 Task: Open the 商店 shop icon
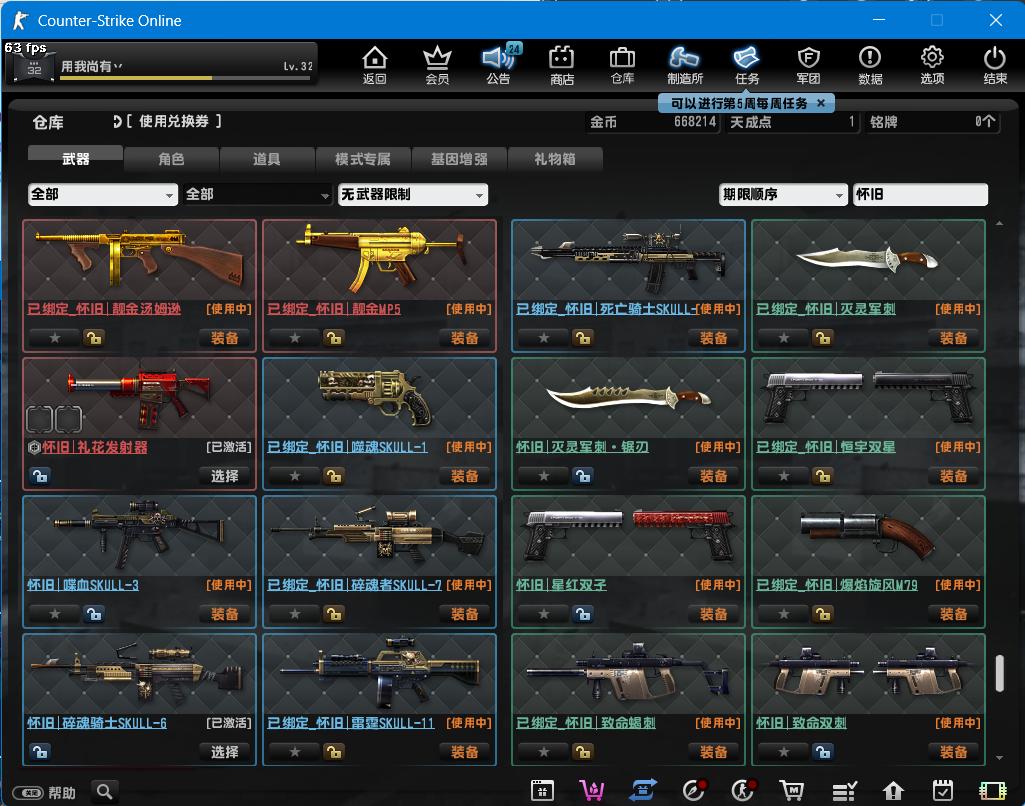[562, 65]
